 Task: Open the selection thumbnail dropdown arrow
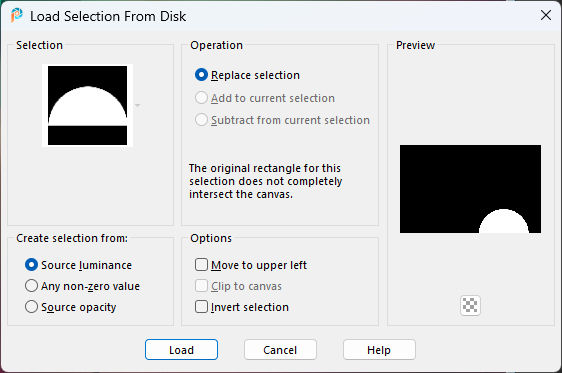pyautogui.click(x=137, y=105)
